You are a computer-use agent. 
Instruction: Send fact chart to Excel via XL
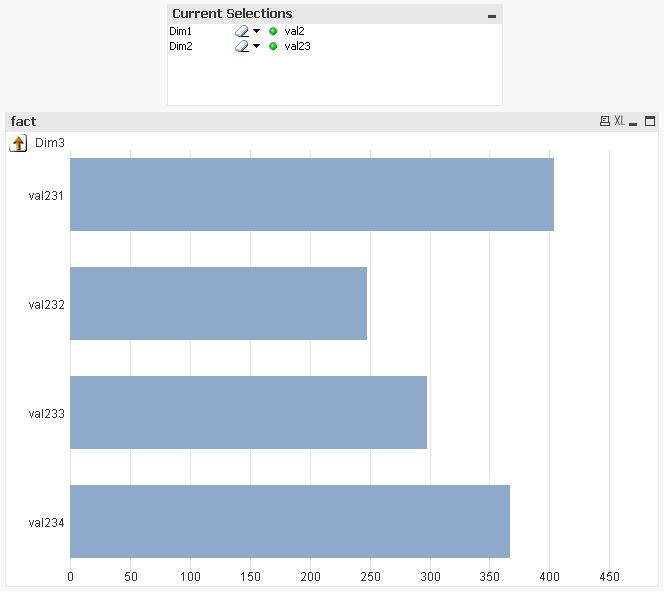click(619, 121)
